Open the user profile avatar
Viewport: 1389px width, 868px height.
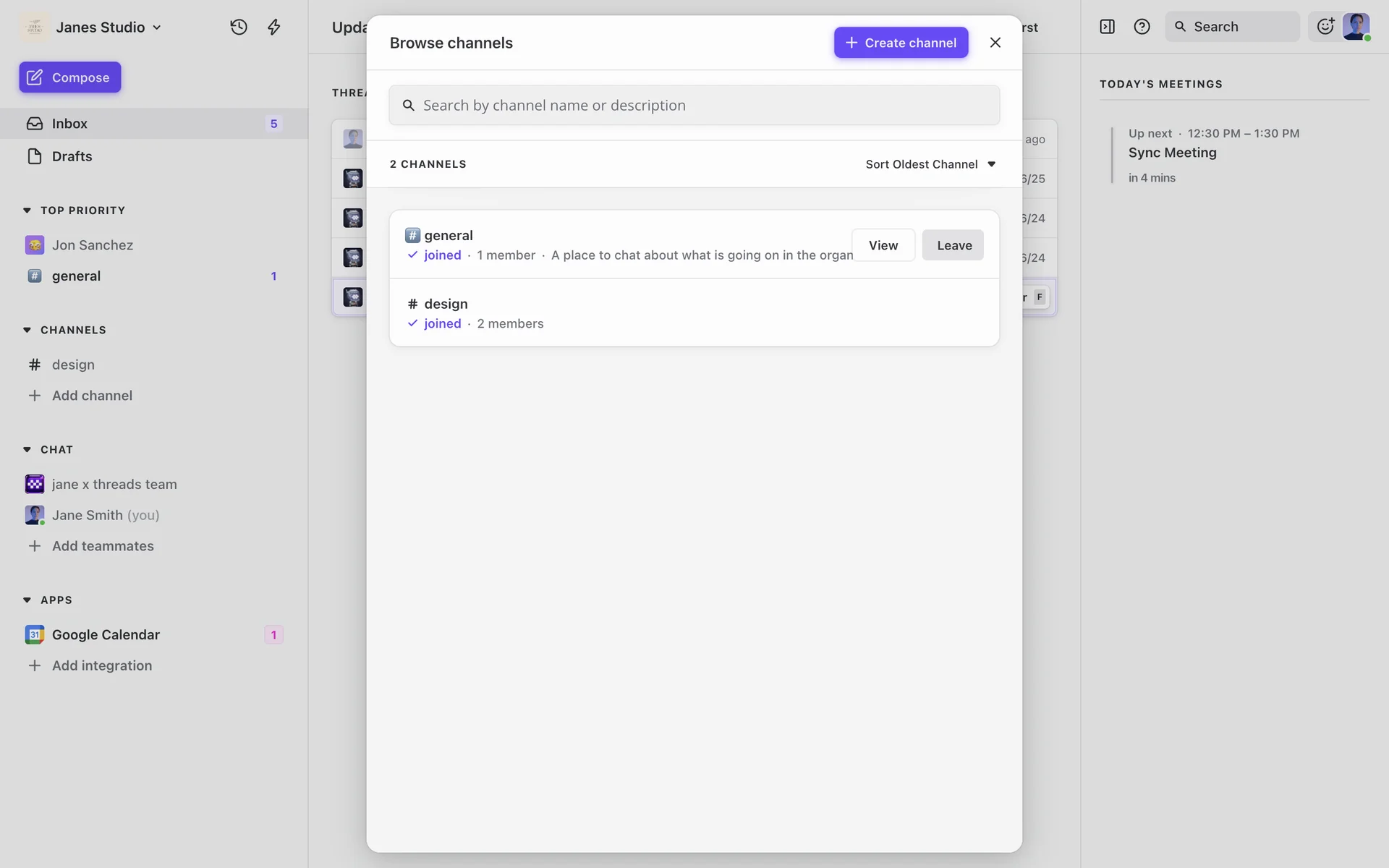(x=1356, y=27)
